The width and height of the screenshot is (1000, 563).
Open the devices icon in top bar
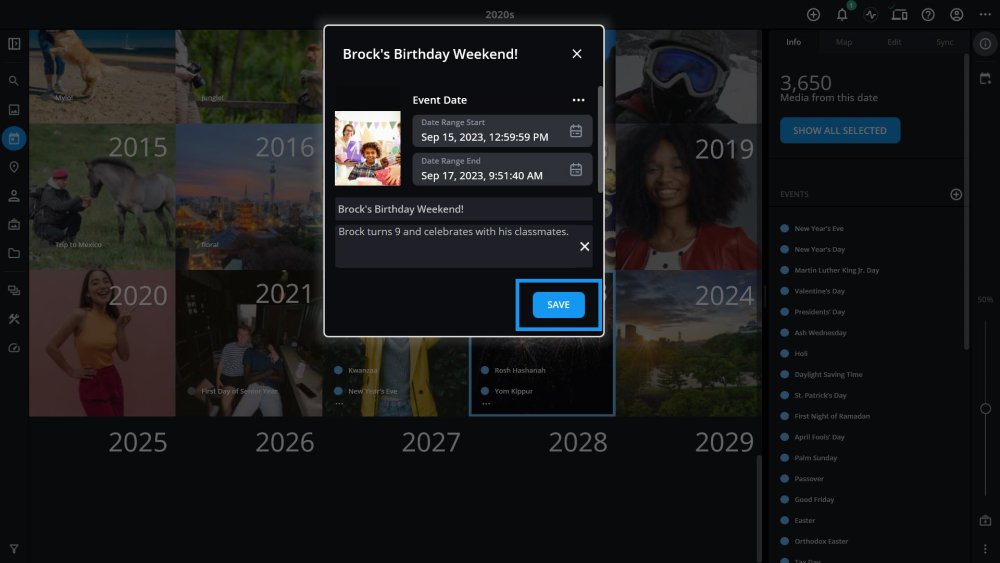(899, 15)
